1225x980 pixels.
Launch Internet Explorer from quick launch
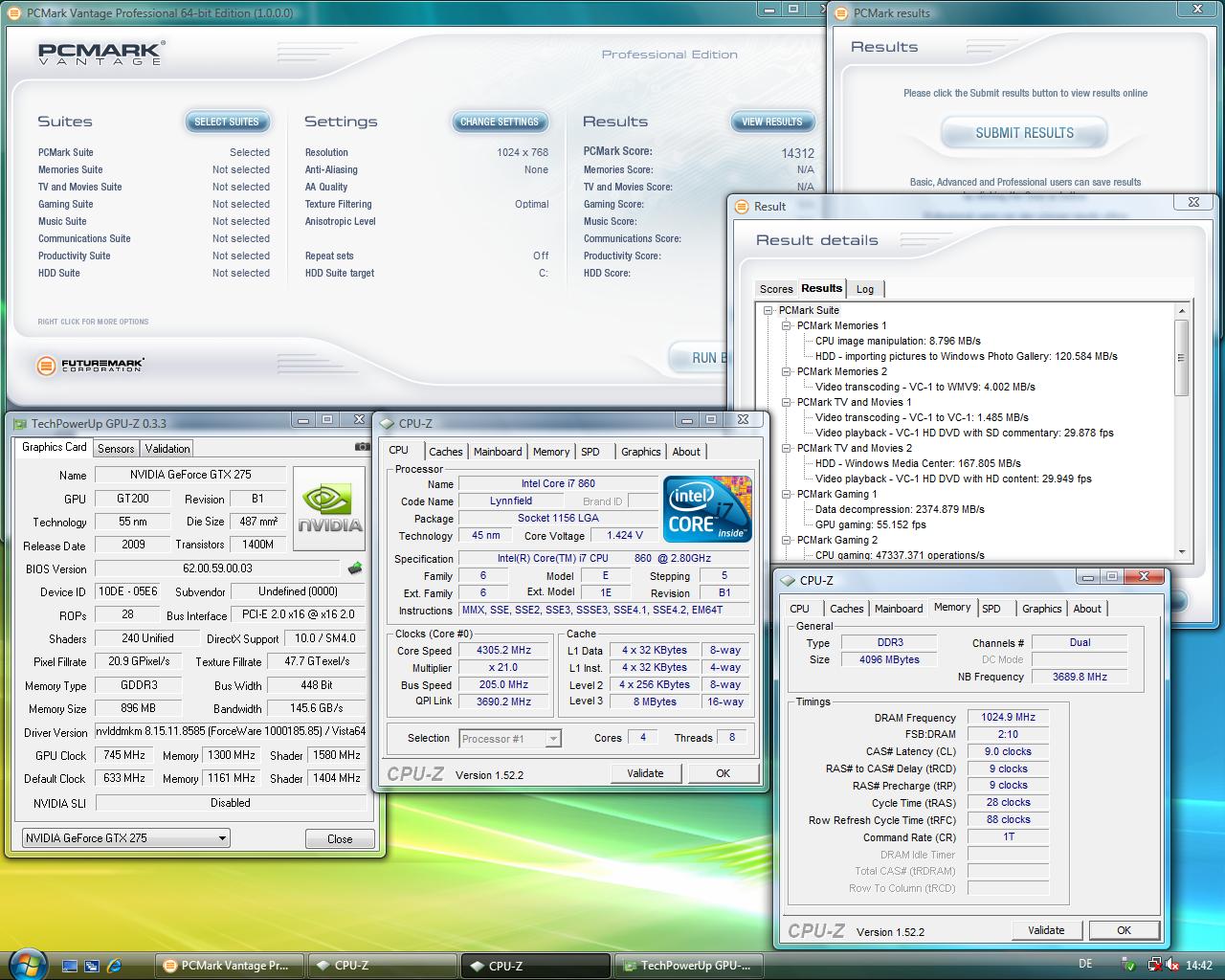(x=115, y=966)
